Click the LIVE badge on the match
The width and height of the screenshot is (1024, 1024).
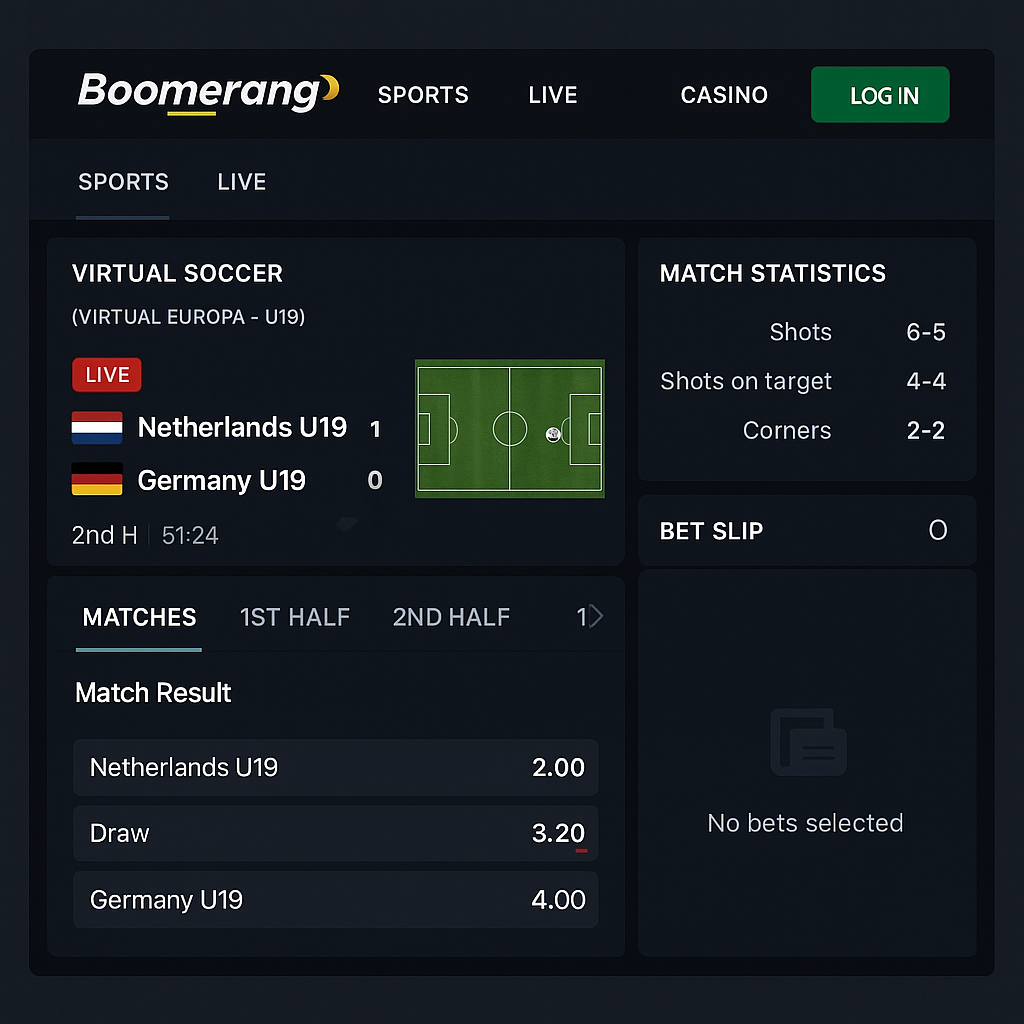click(x=106, y=374)
